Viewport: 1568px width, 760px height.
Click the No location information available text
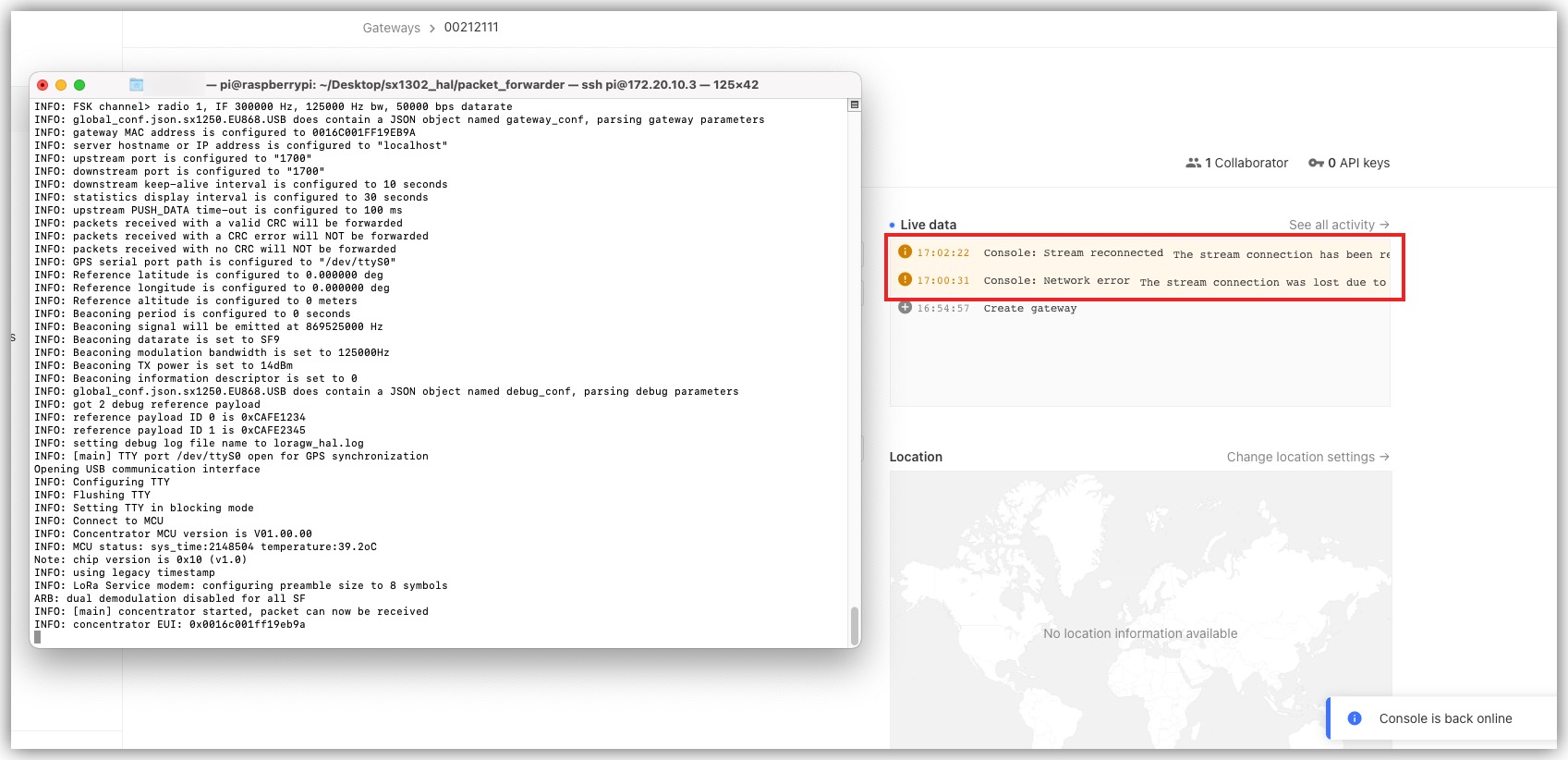[x=1140, y=633]
